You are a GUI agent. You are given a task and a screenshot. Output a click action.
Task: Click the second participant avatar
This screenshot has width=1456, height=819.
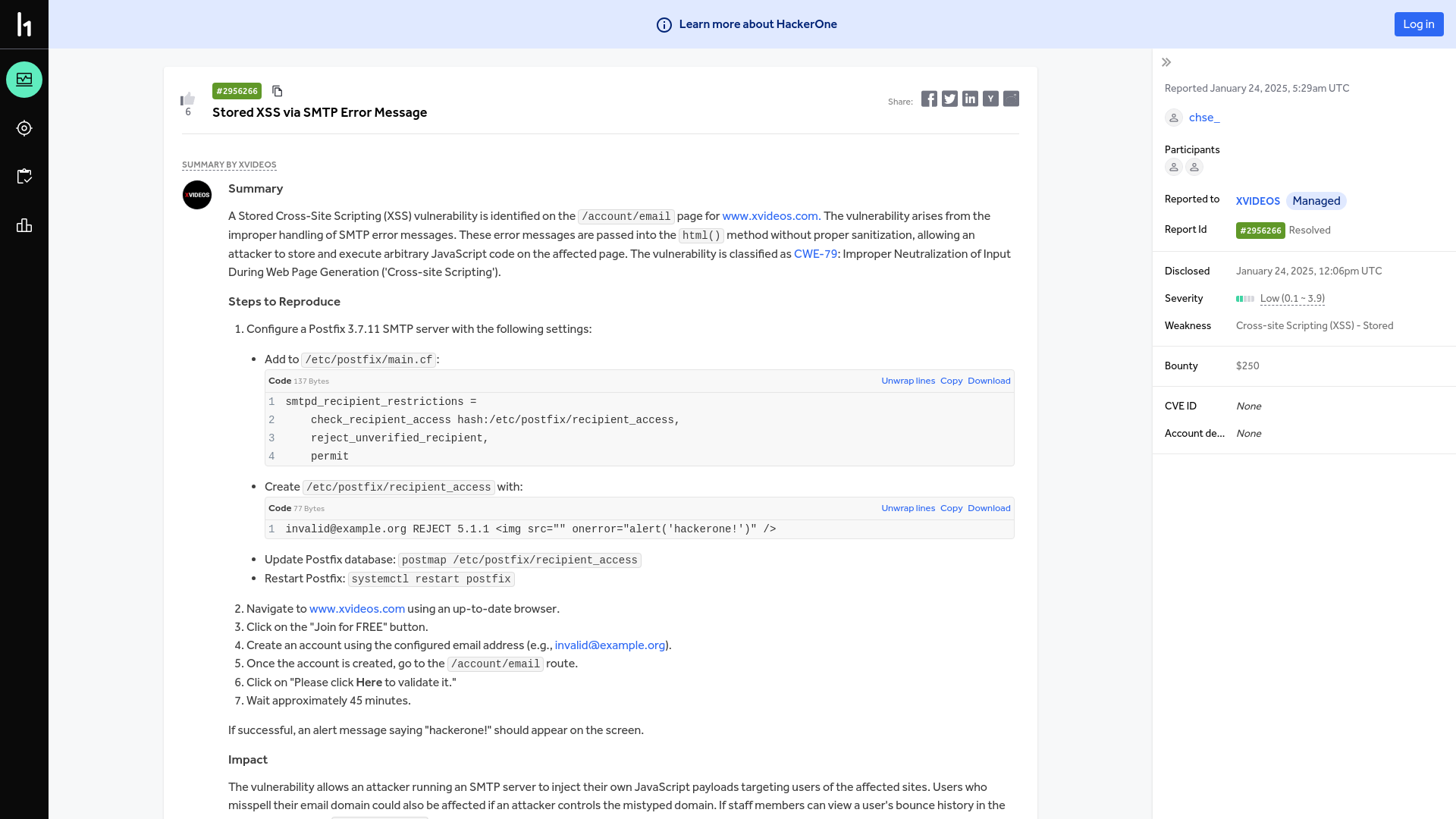[1194, 168]
